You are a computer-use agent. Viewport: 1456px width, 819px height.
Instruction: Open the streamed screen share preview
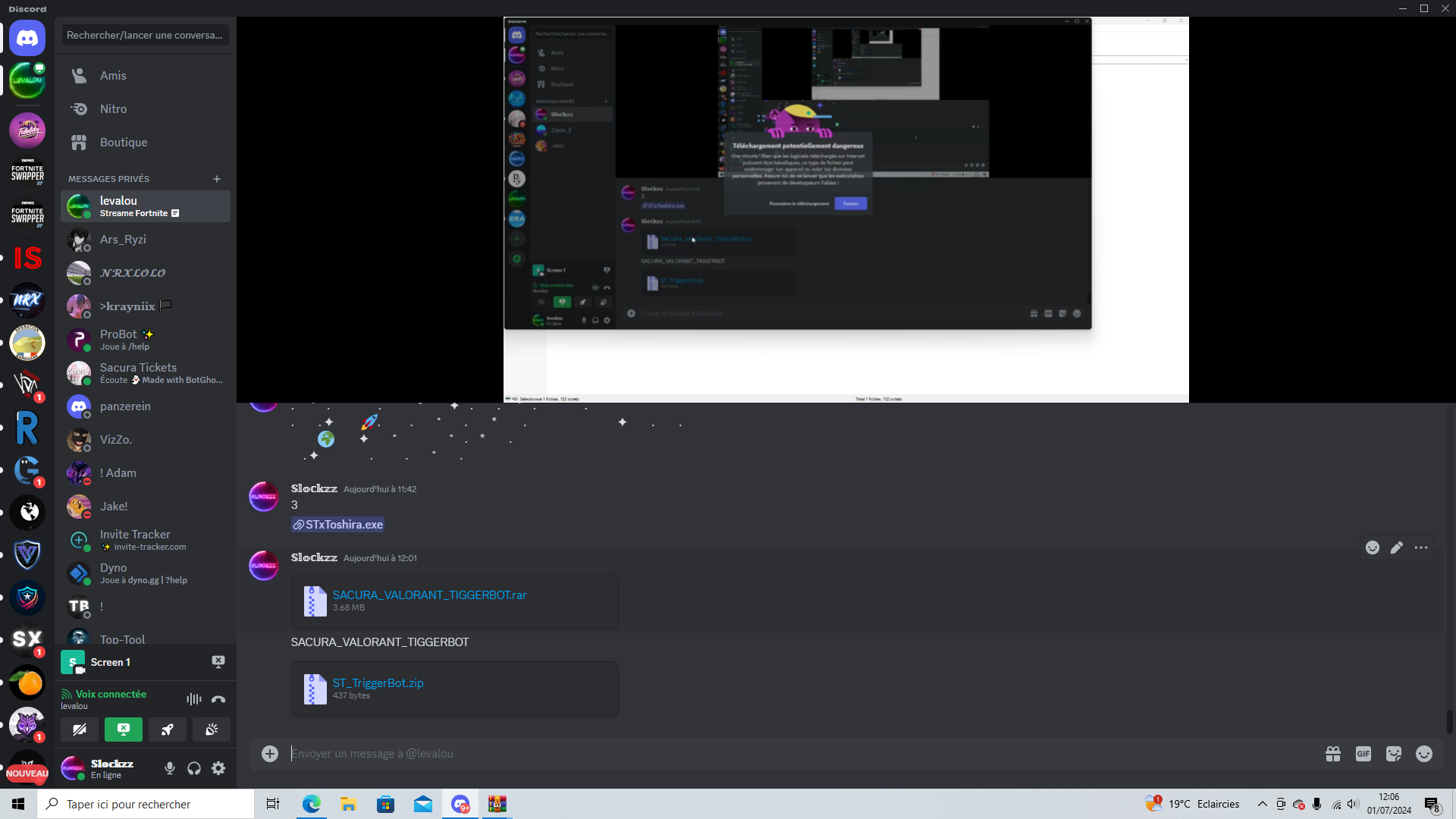pyautogui.click(x=846, y=209)
